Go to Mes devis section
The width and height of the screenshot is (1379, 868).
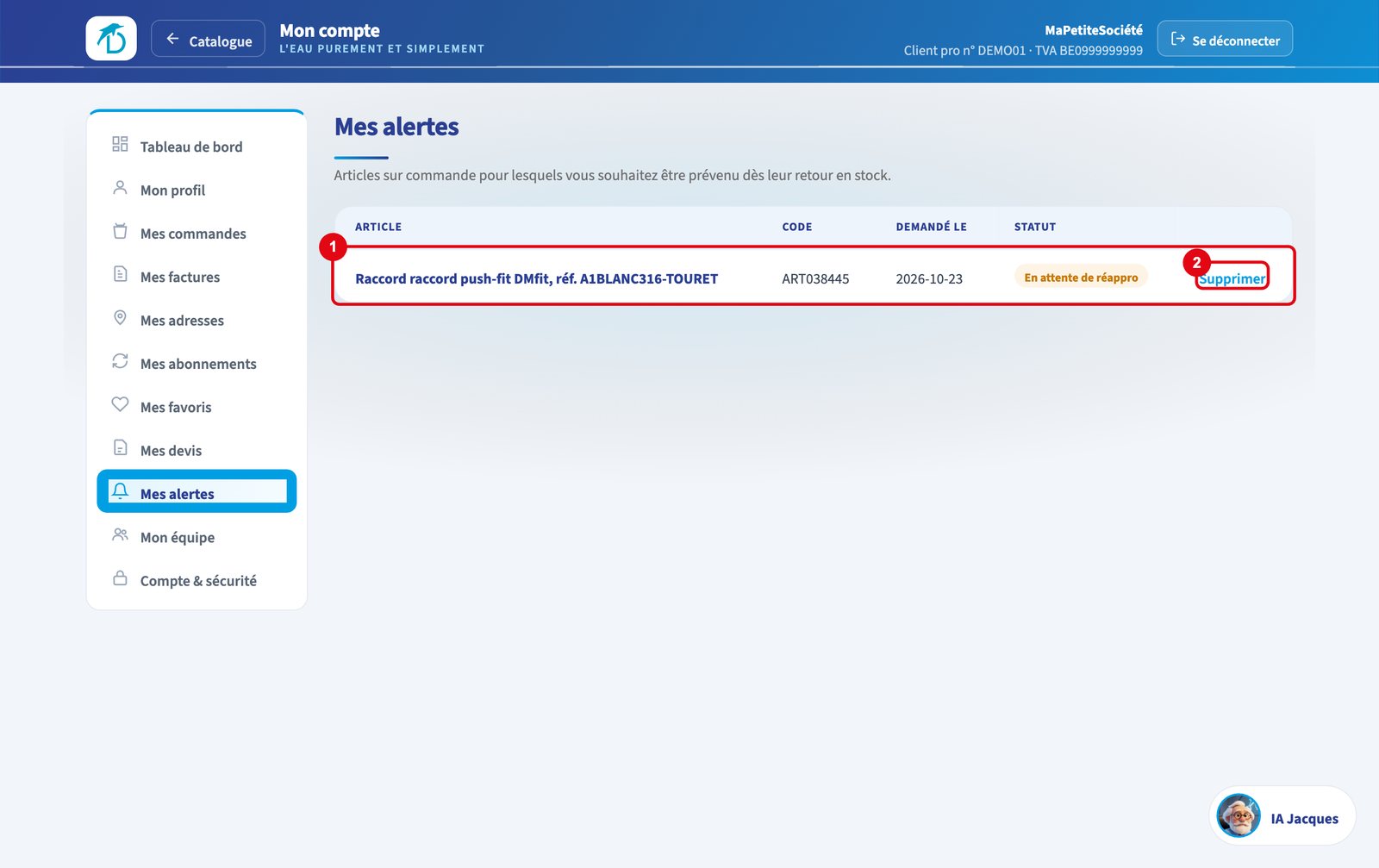(x=197, y=450)
